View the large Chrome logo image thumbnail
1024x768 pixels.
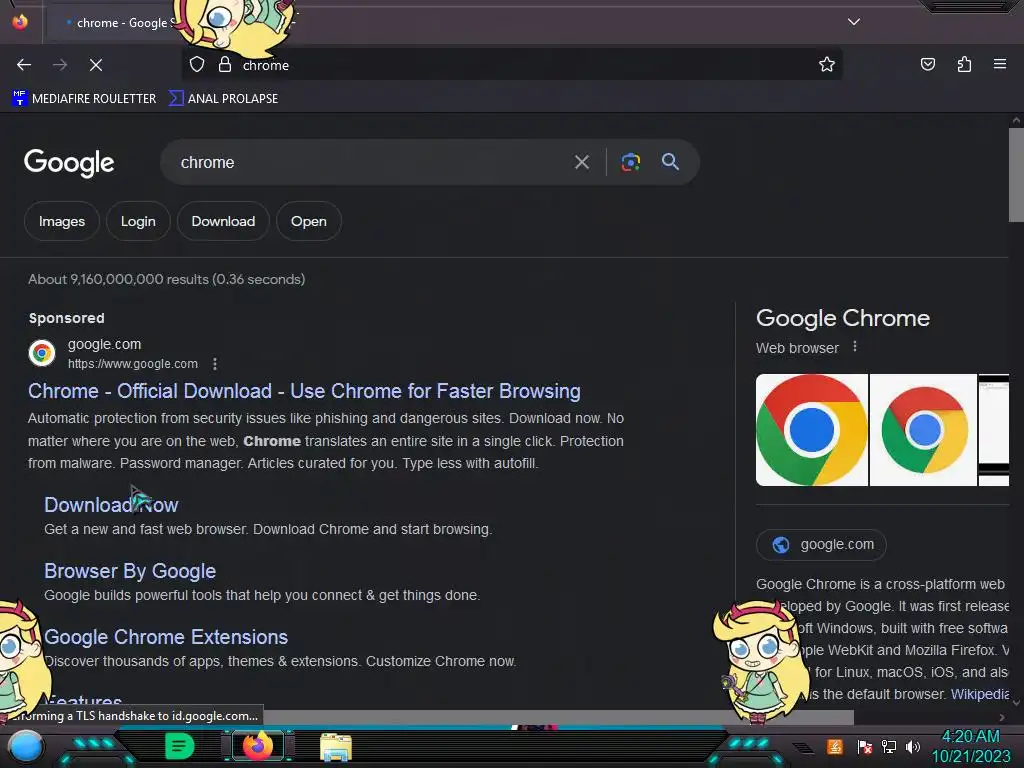(812, 430)
